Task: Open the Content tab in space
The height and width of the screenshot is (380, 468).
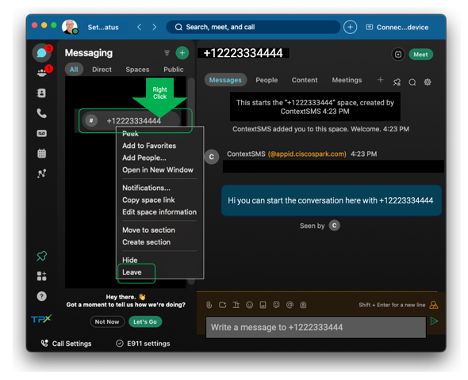Action: click(x=304, y=80)
